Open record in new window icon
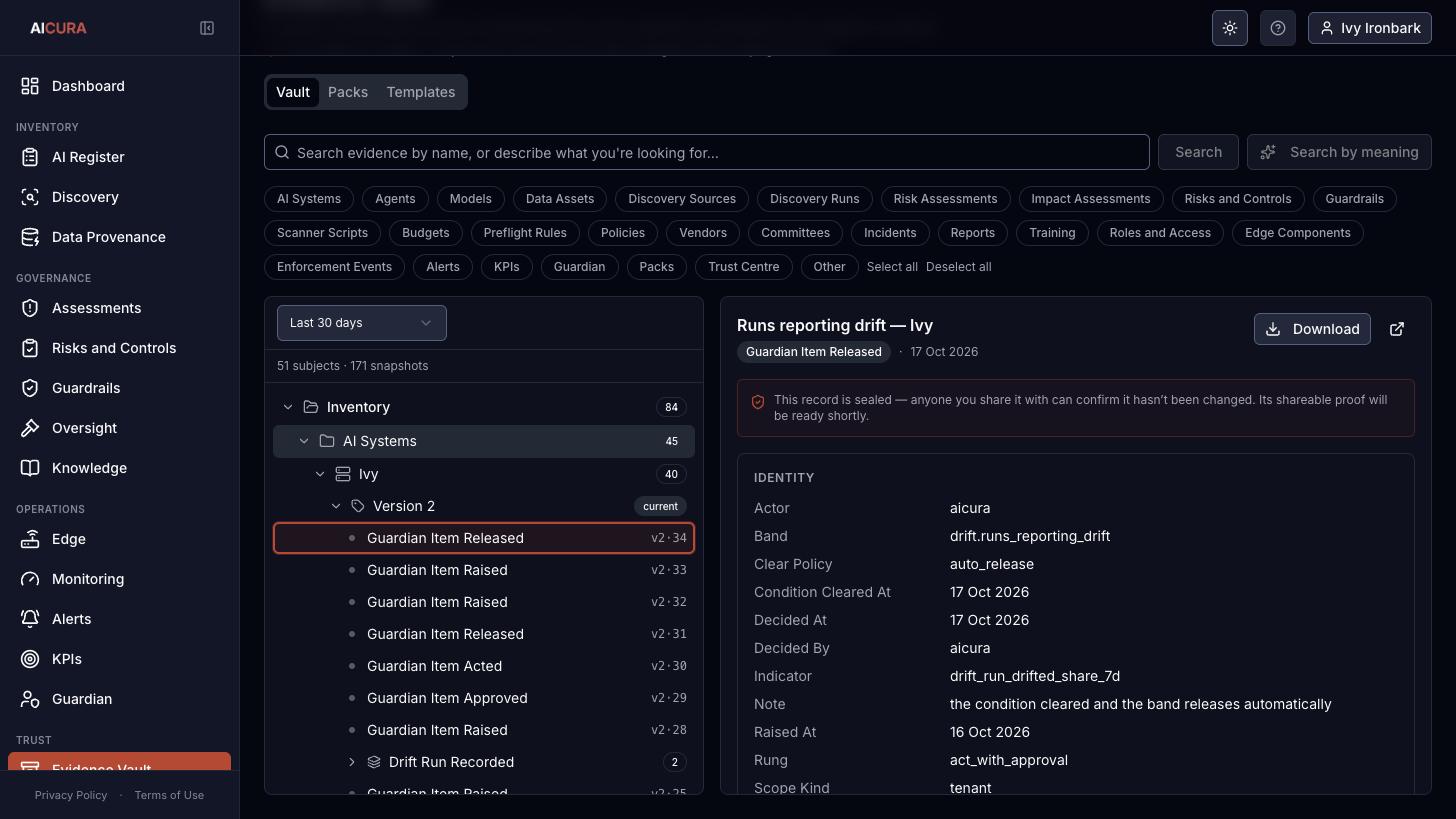The image size is (1456, 819). (x=1397, y=329)
